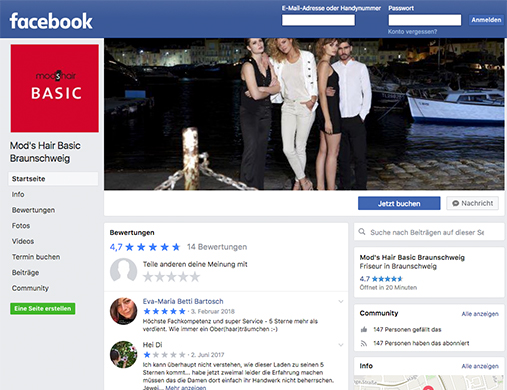Open Hei Di profile name

click(x=153, y=345)
